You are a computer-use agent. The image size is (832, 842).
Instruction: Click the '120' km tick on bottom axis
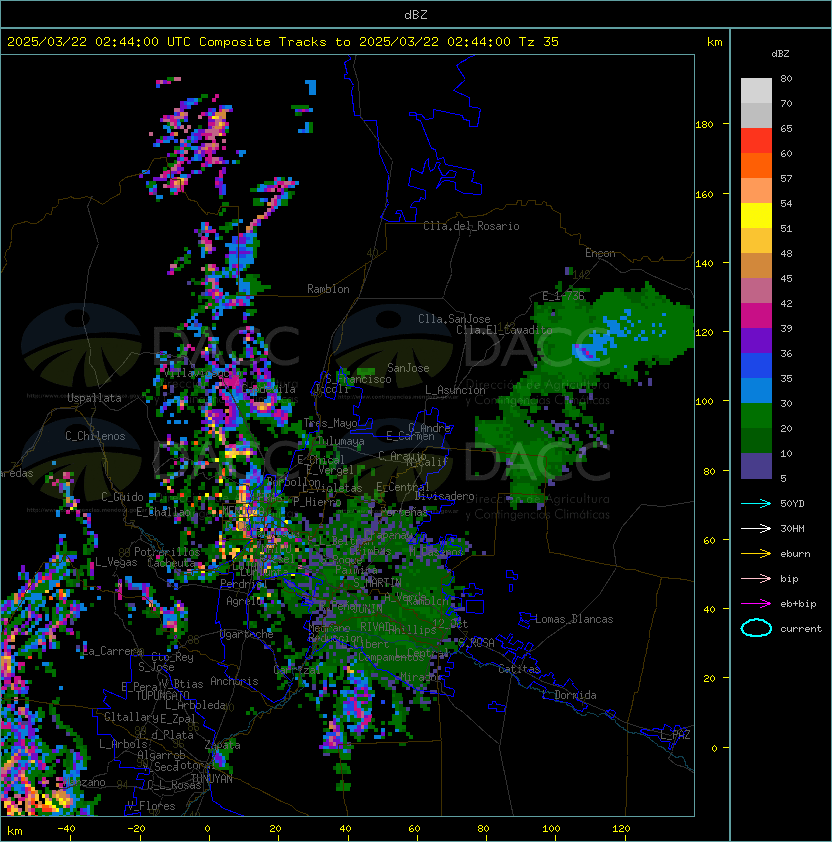[621, 829]
